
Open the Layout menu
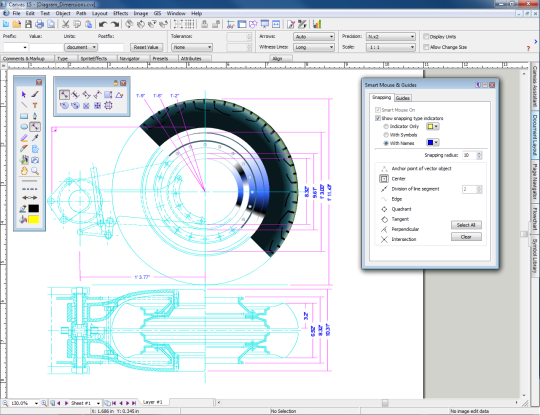100,13
